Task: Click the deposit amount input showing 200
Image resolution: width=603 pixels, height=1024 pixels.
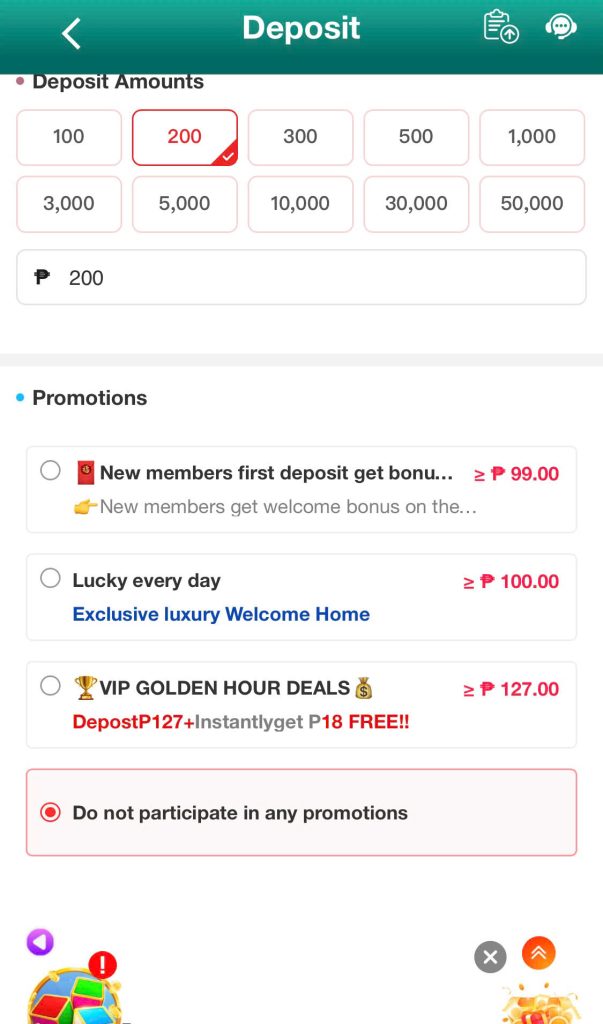Action: (300, 277)
